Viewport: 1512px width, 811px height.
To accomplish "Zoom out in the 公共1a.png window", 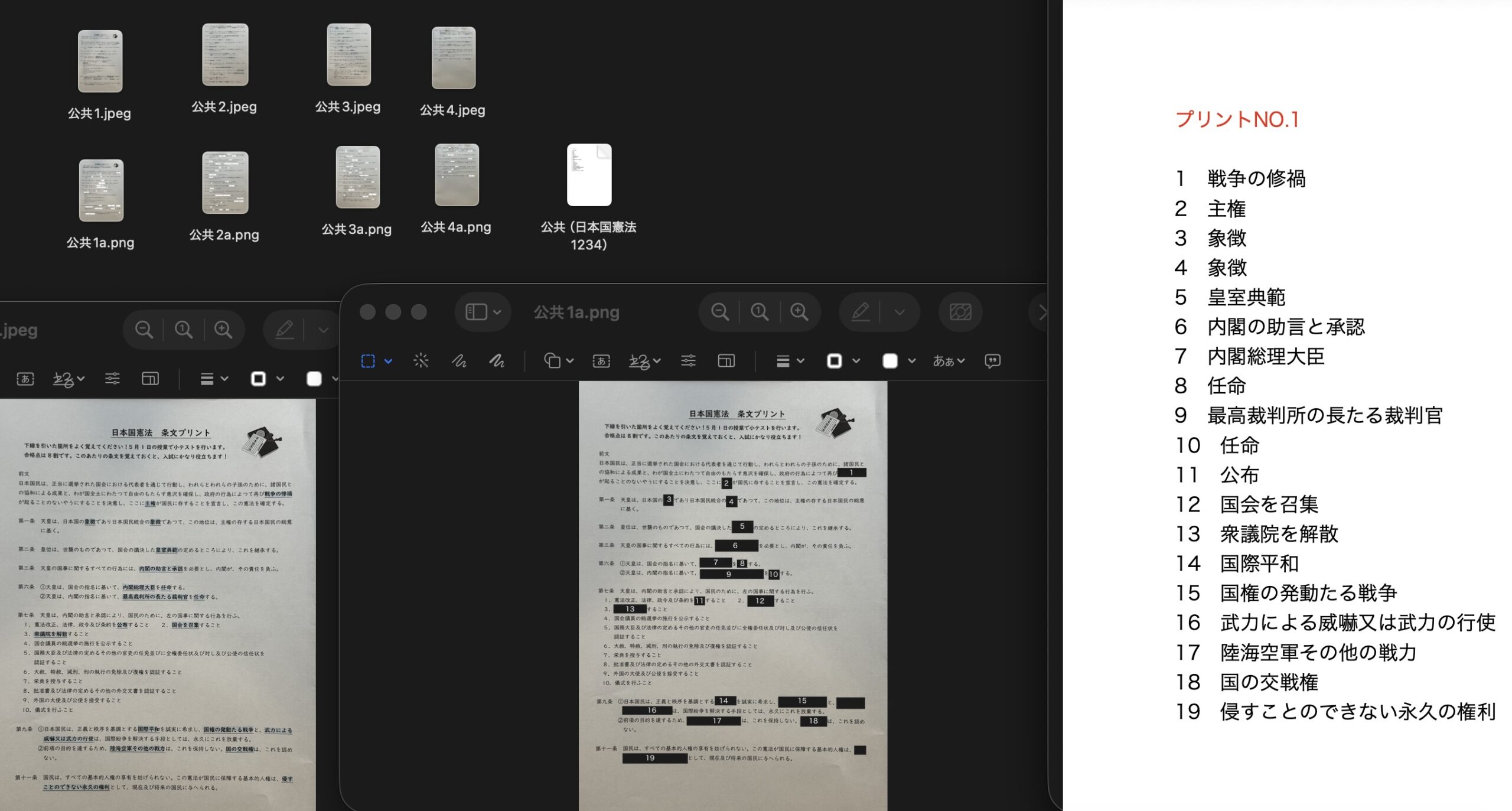I will click(719, 311).
